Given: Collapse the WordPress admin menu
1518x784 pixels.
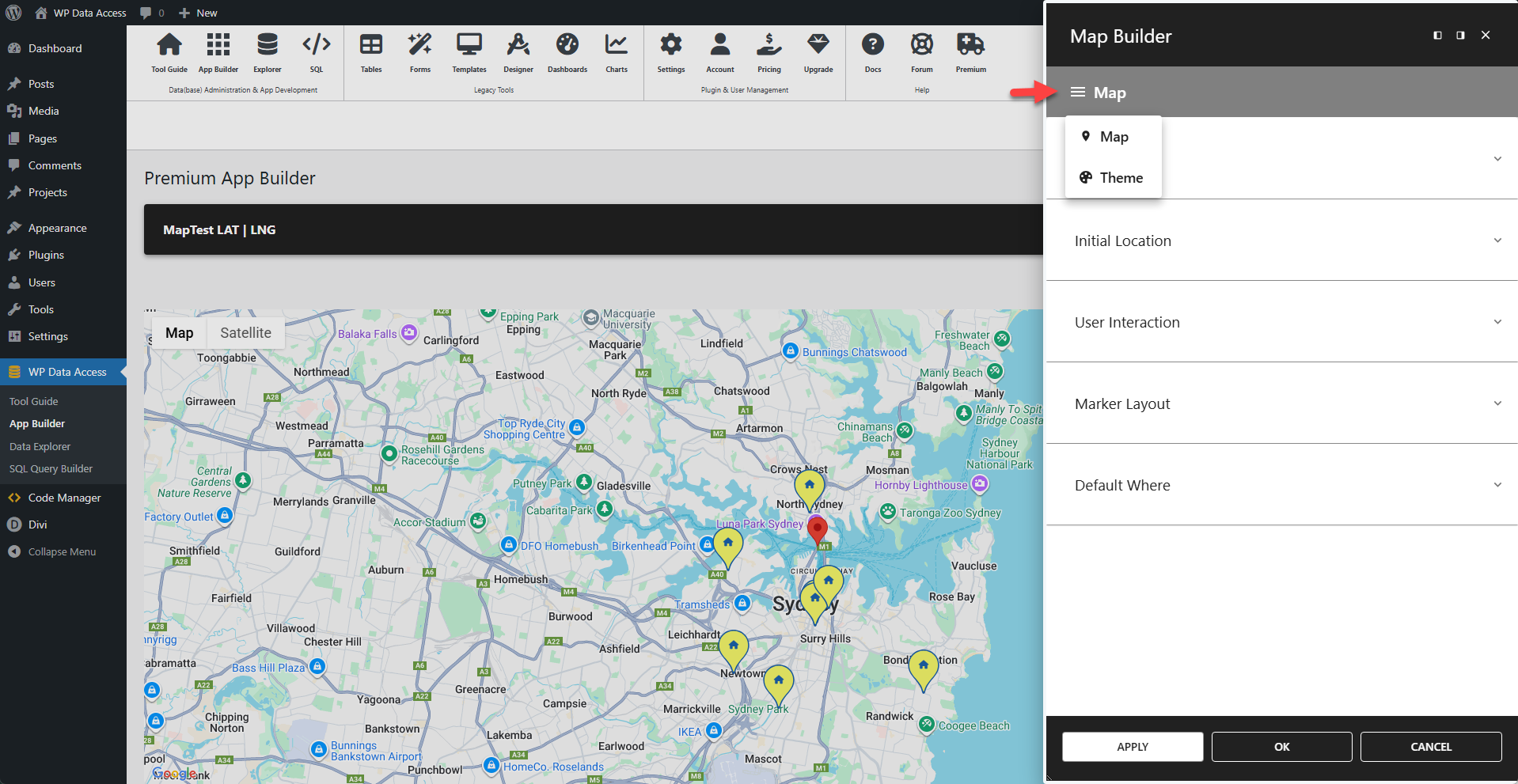Looking at the screenshot, I should pos(61,551).
